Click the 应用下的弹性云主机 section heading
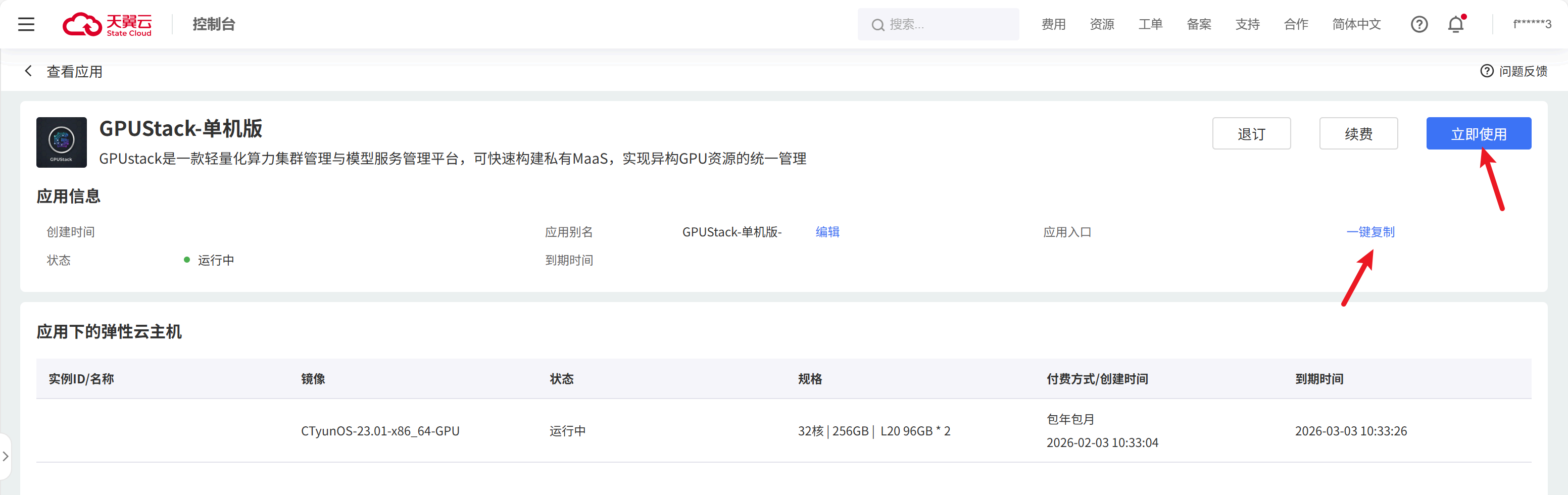 point(109,332)
